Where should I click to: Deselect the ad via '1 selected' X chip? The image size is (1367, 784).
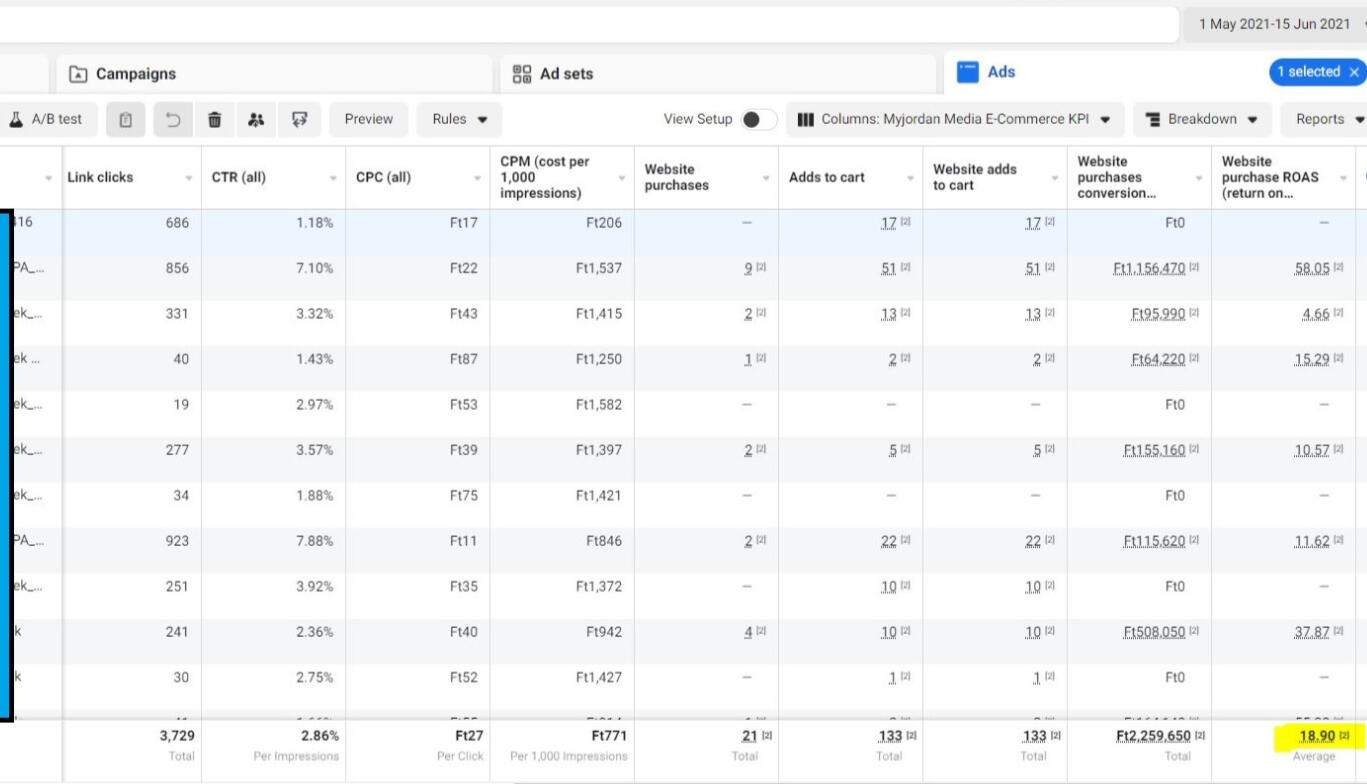click(x=1355, y=71)
